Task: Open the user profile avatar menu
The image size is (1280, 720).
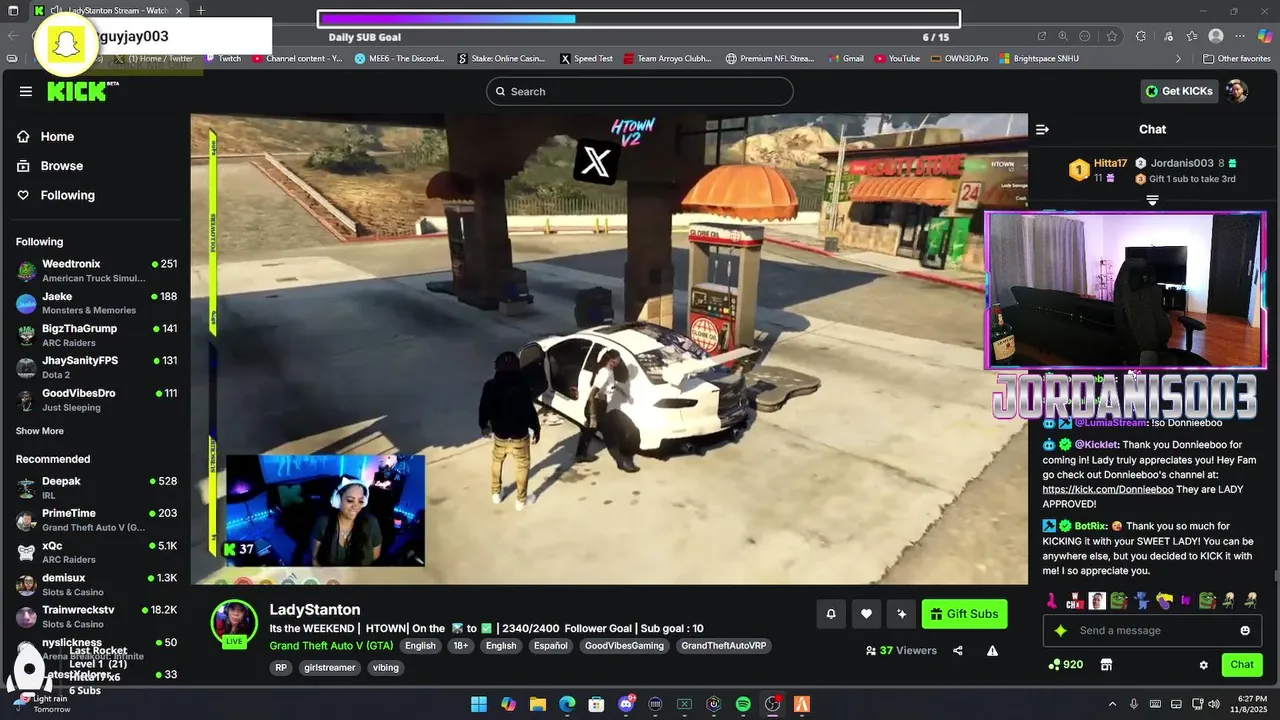Action: [1237, 91]
